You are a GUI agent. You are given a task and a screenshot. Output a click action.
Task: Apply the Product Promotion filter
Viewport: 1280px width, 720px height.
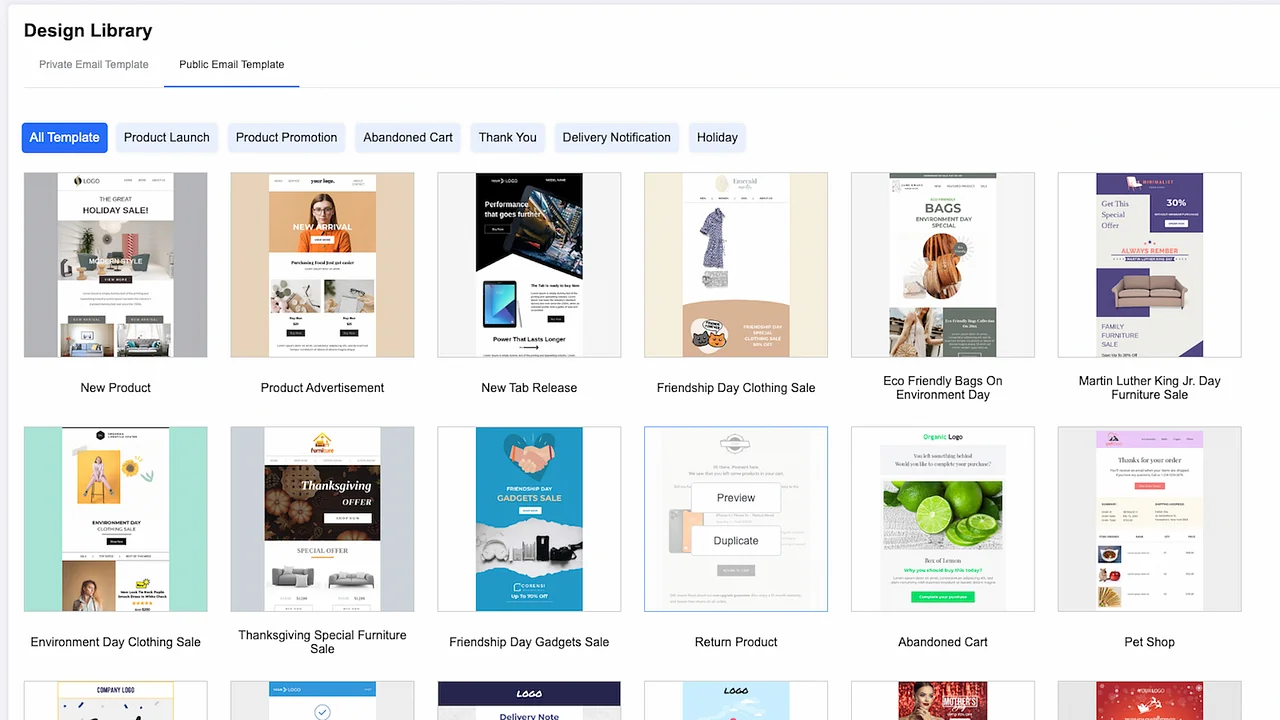[286, 137]
